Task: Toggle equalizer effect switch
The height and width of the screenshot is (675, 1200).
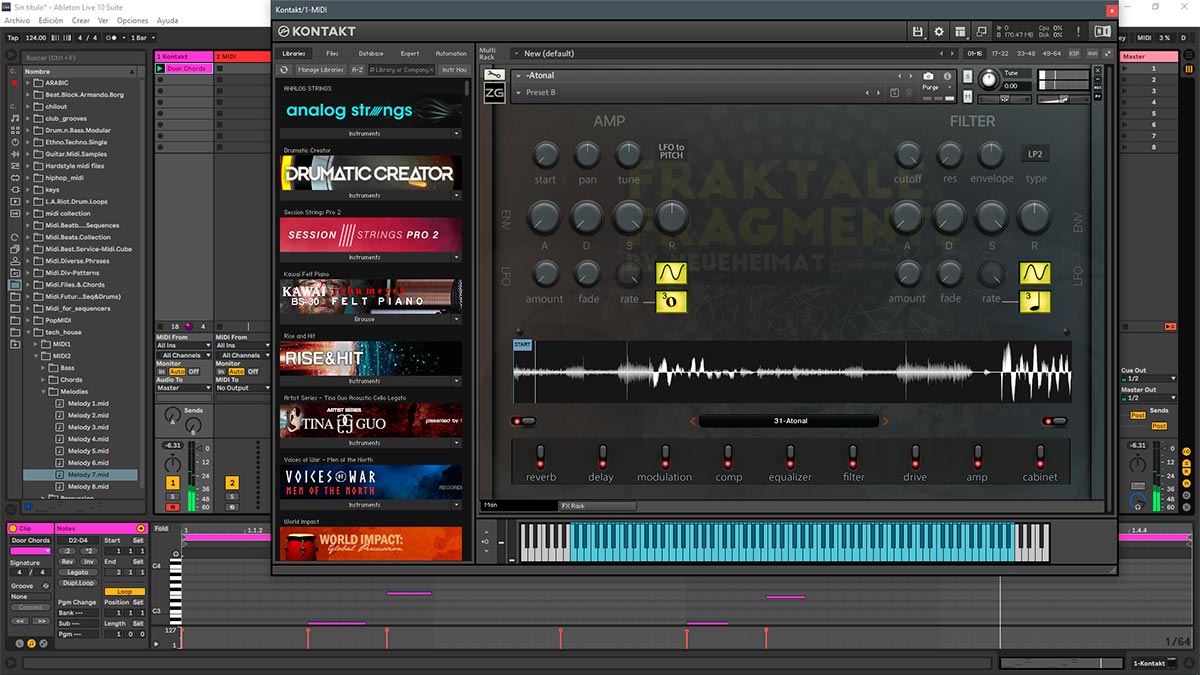Action: pyautogui.click(x=790, y=457)
